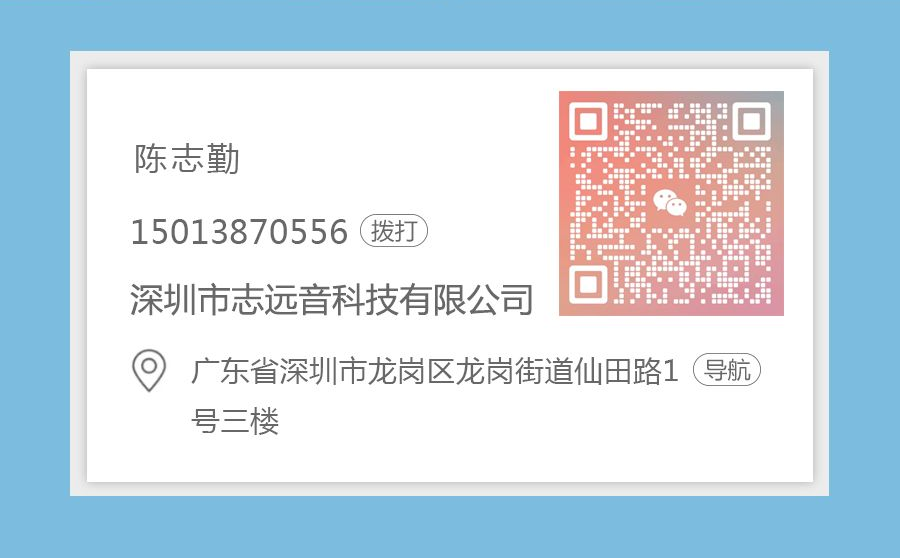
Task: Select the top-right QR finder square
Action: coord(752,121)
